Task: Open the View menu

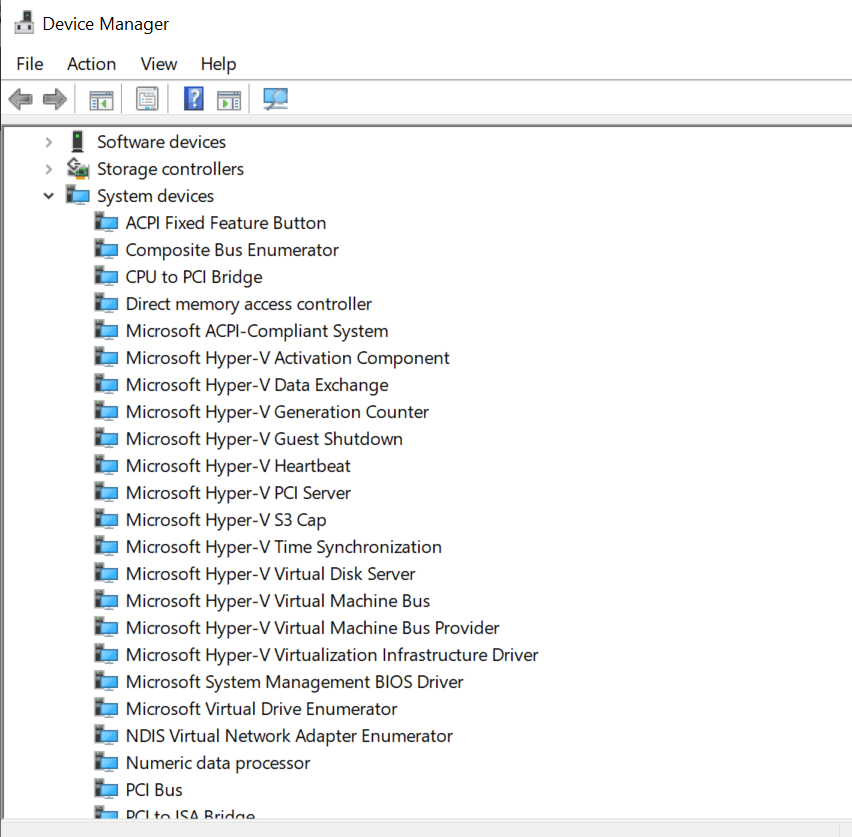Action: click(159, 64)
